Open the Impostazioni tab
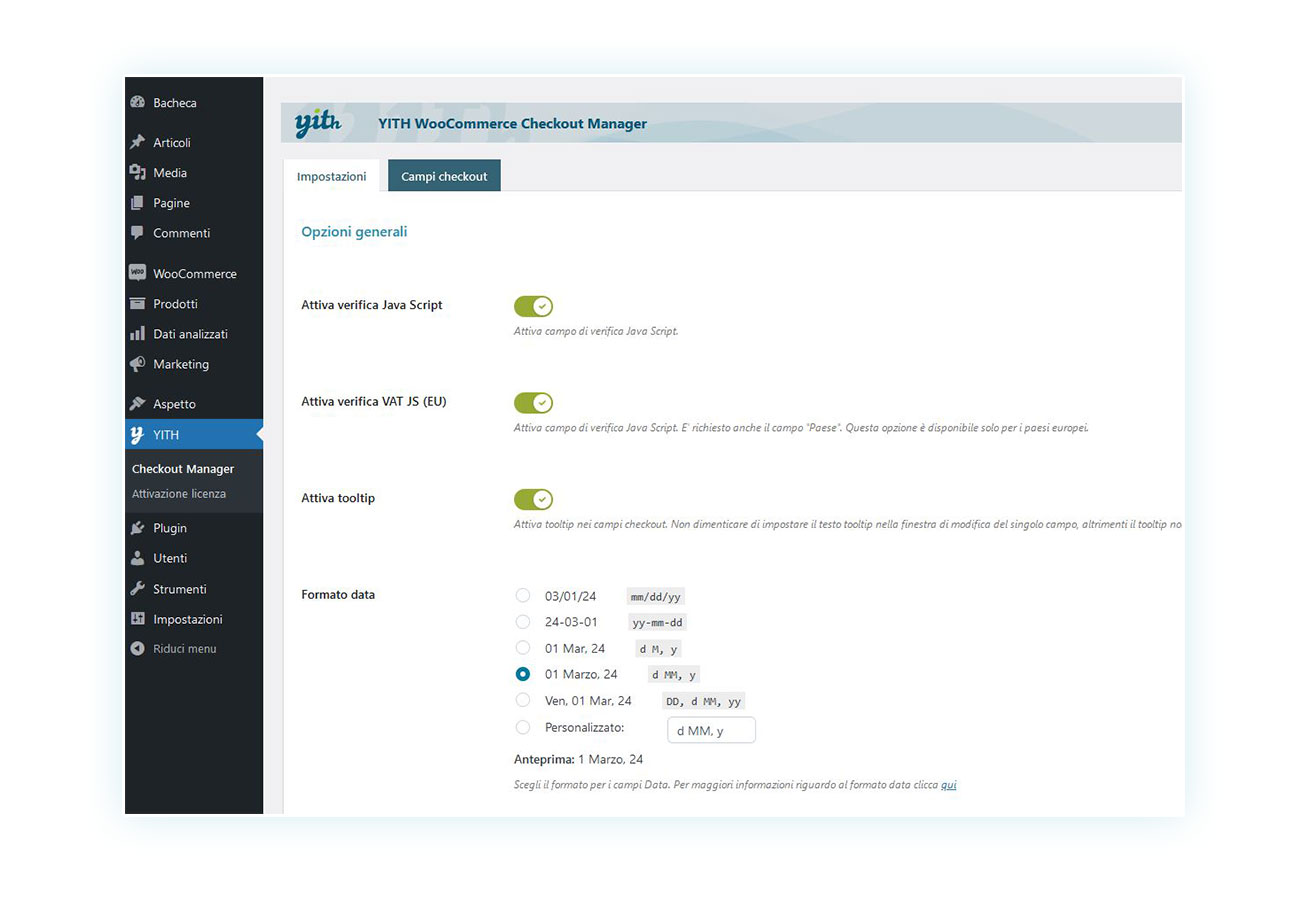Image resolution: width=1300 pixels, height=899 pixels. (x=331, y=176)
